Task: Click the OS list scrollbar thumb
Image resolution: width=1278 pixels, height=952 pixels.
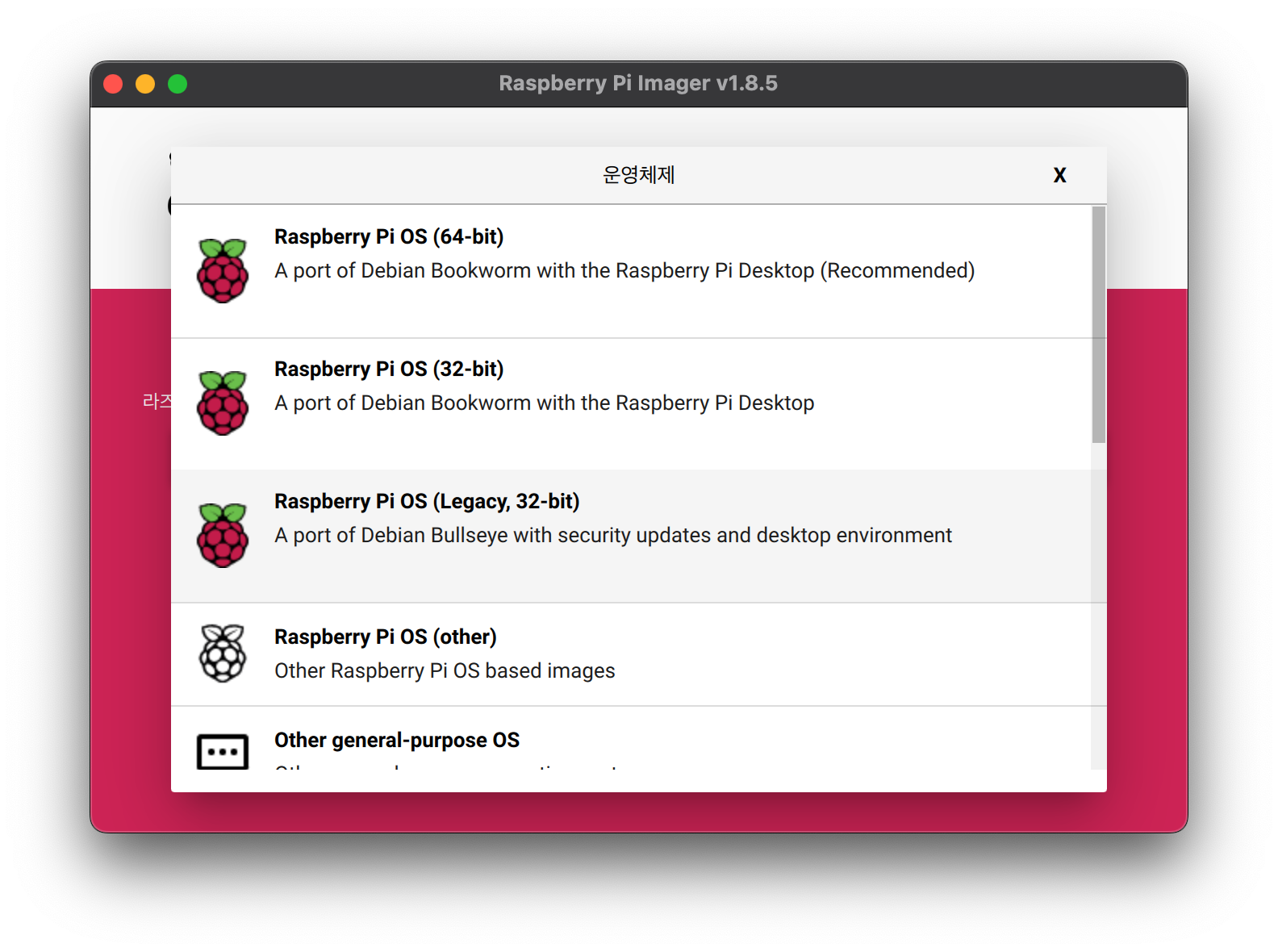Action: point(1099,324)
